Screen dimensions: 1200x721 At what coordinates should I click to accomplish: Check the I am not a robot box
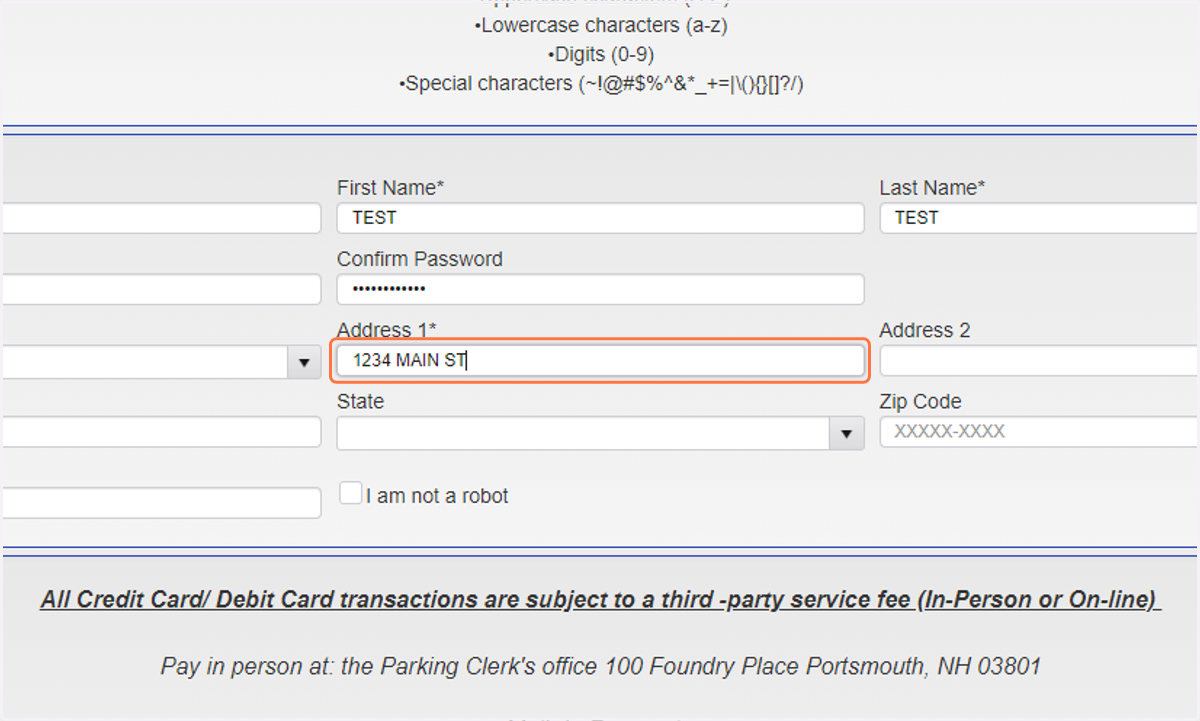pos(350,493)
